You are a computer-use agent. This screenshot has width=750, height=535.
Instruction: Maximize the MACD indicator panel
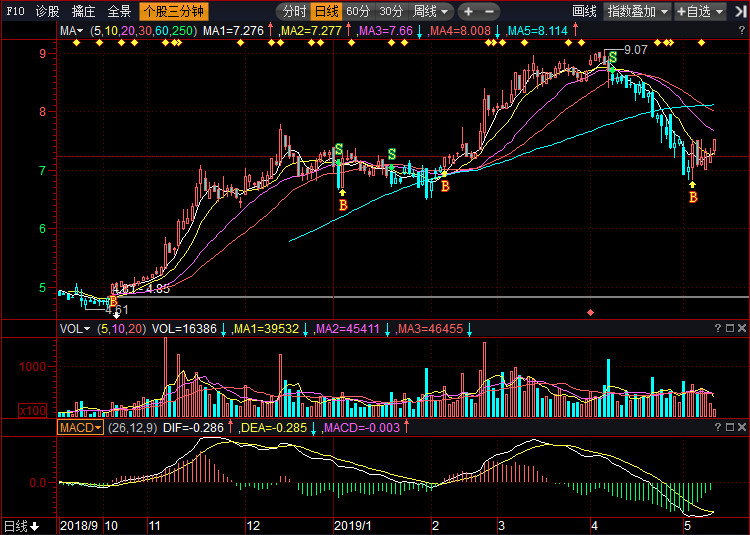pyautogui.click(x=730, y=427)
